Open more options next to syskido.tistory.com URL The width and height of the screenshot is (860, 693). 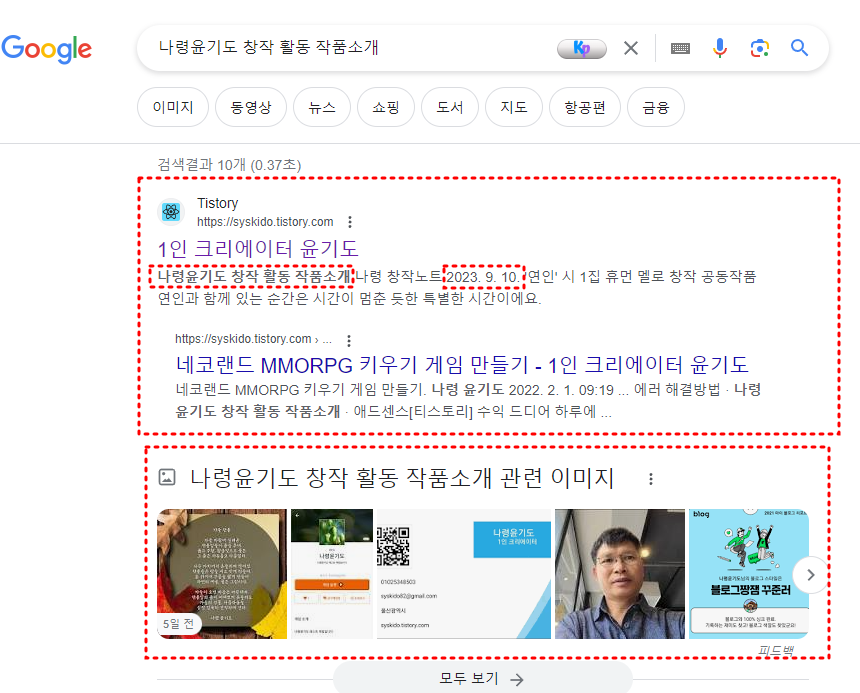[x=350, y=221]
